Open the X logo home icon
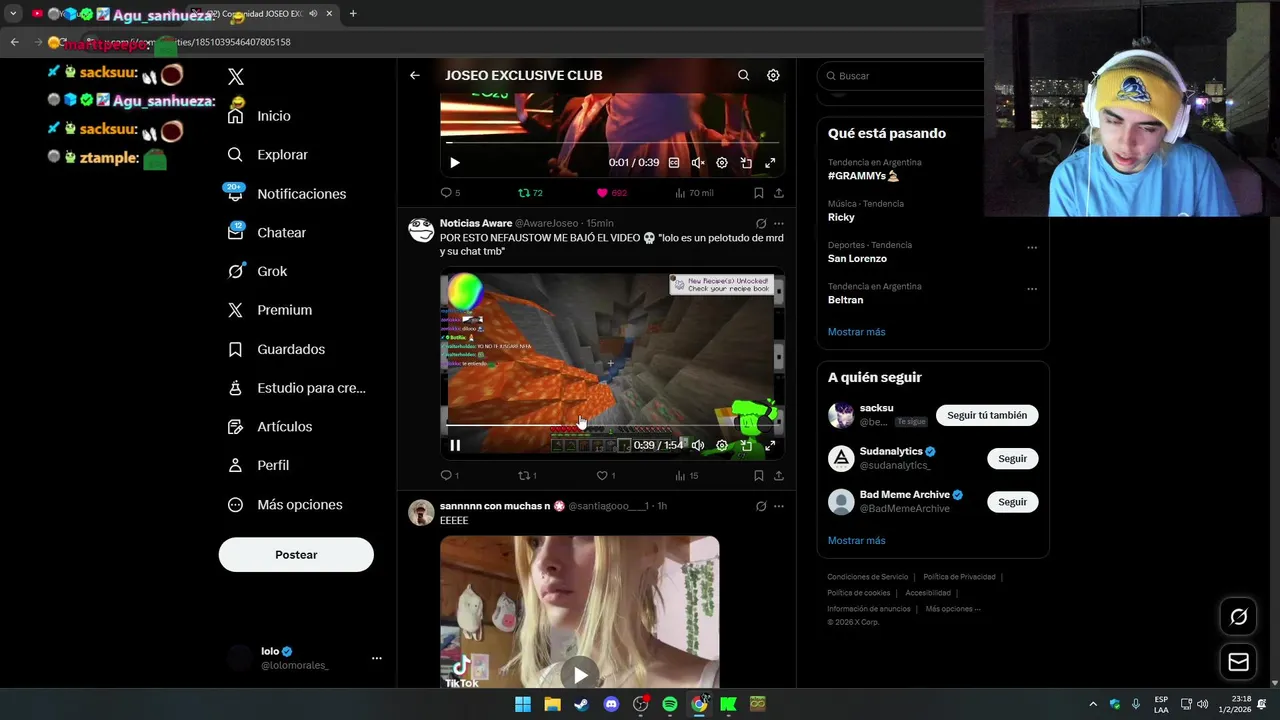Screen dimensions: 1280x720 [x=236, y=77]
